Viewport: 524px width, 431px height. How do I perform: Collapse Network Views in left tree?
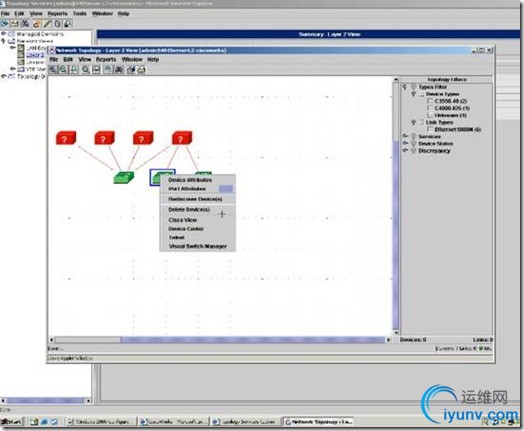click(x=4, y=41)
